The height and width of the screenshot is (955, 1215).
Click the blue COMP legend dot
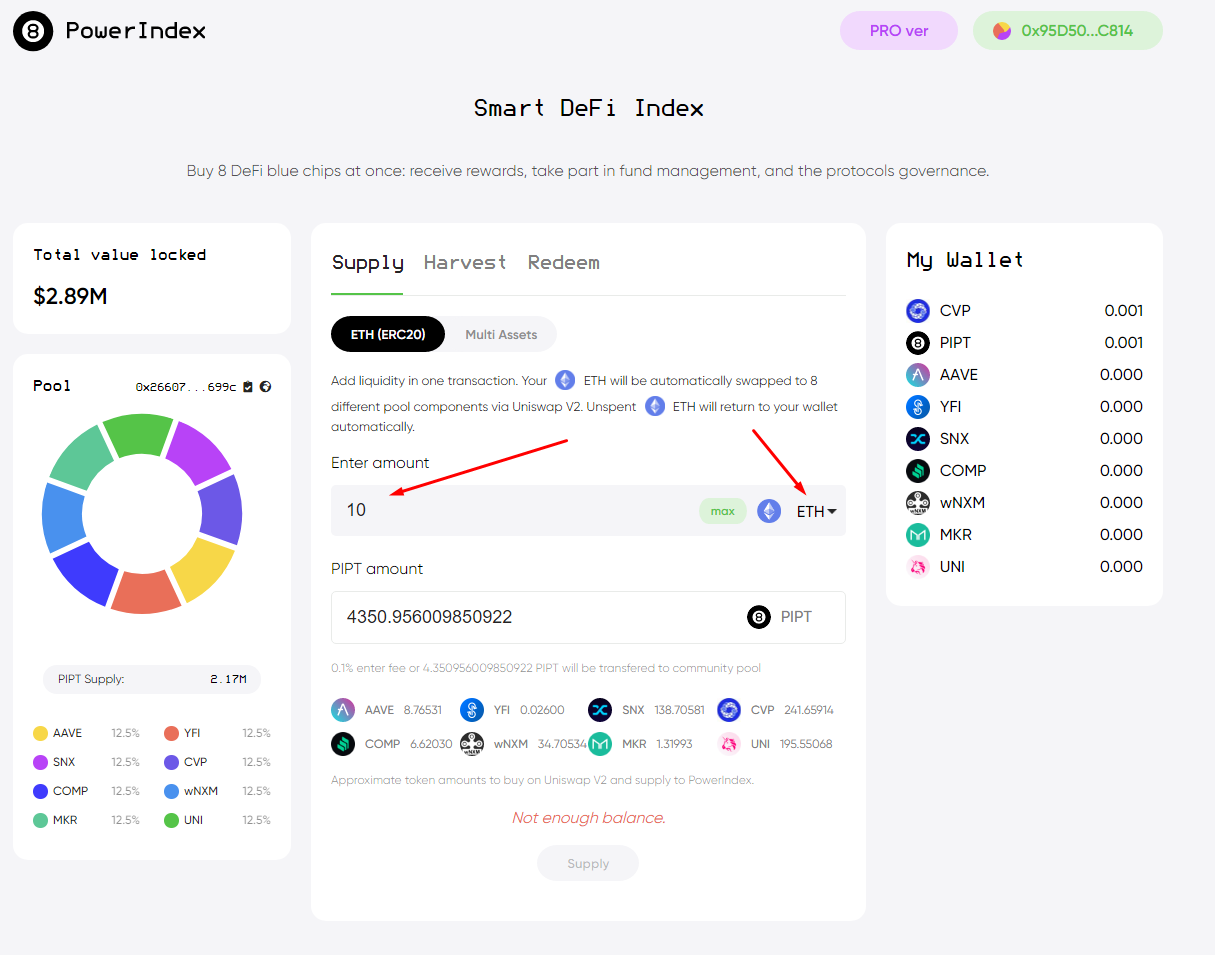41,791
